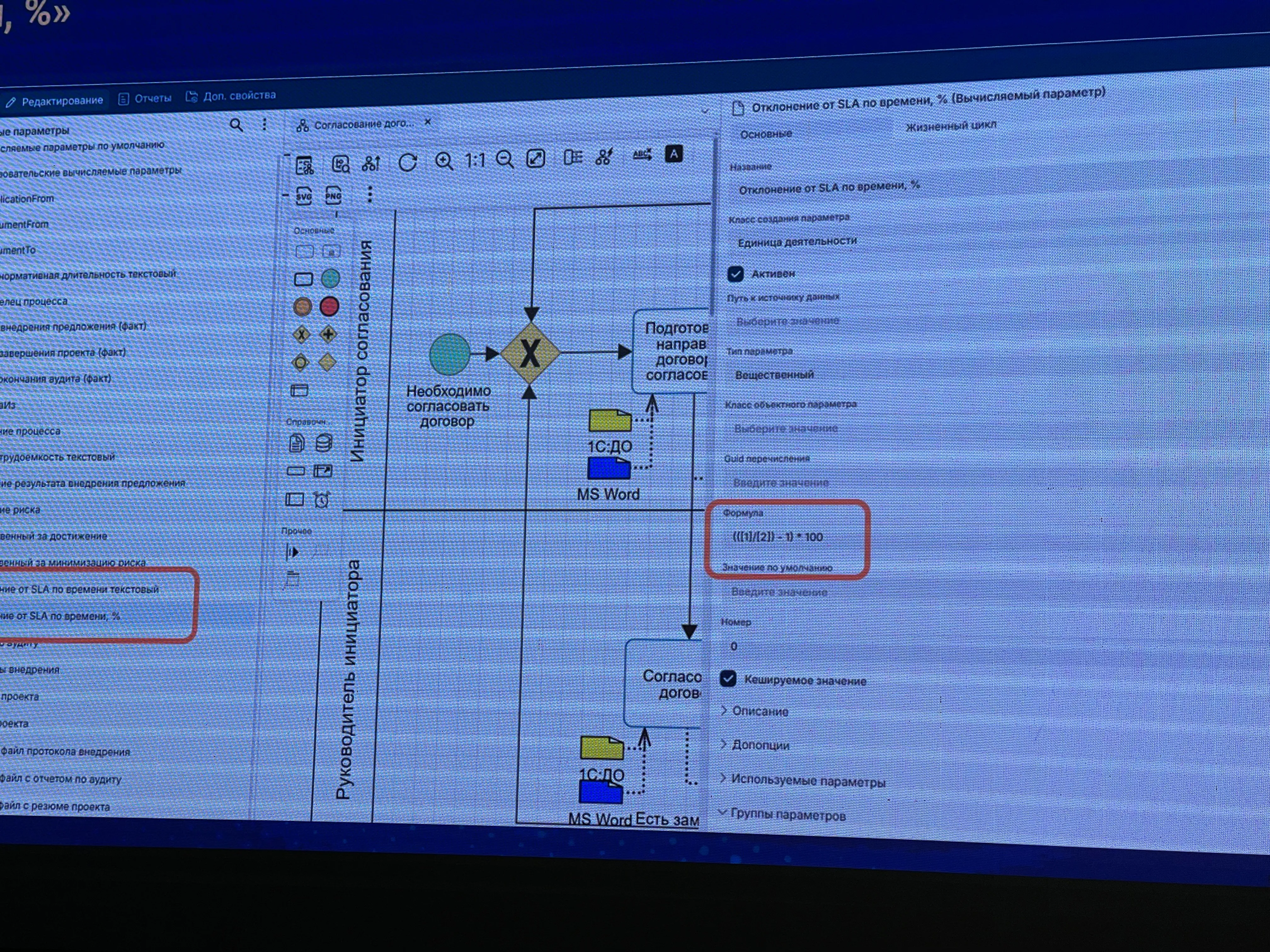Screen dimensions: 1270x952
Task: Select the turquoise start event circle in palette
Action: pyautogui.click(x=330, y=279)
